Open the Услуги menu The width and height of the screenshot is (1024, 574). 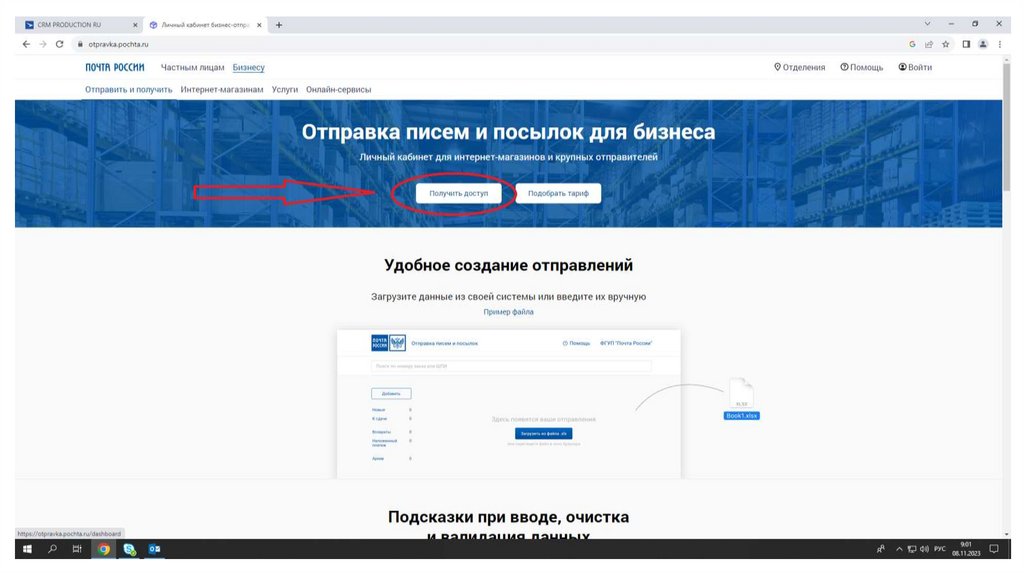click(x=285, y=89)
